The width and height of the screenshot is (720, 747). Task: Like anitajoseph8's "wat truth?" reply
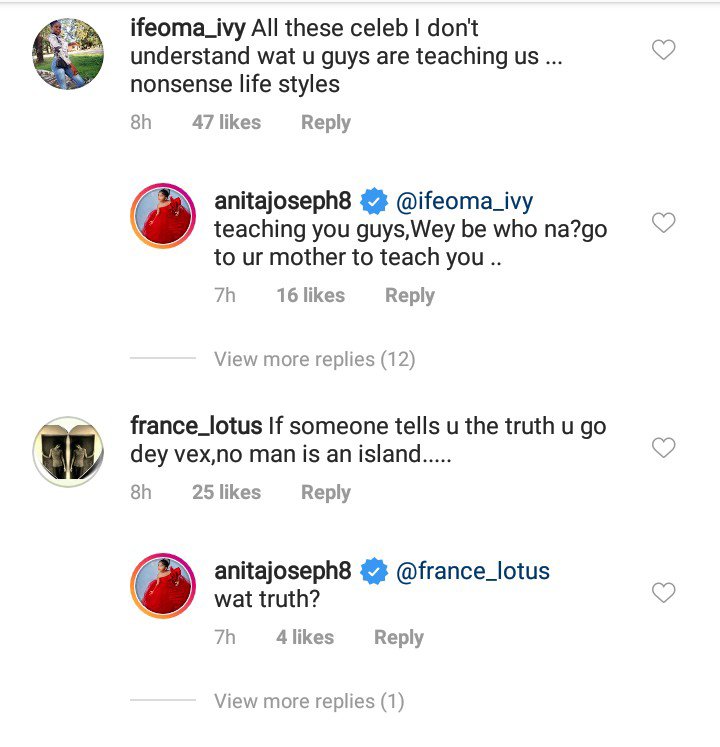(x=663, y=594)
